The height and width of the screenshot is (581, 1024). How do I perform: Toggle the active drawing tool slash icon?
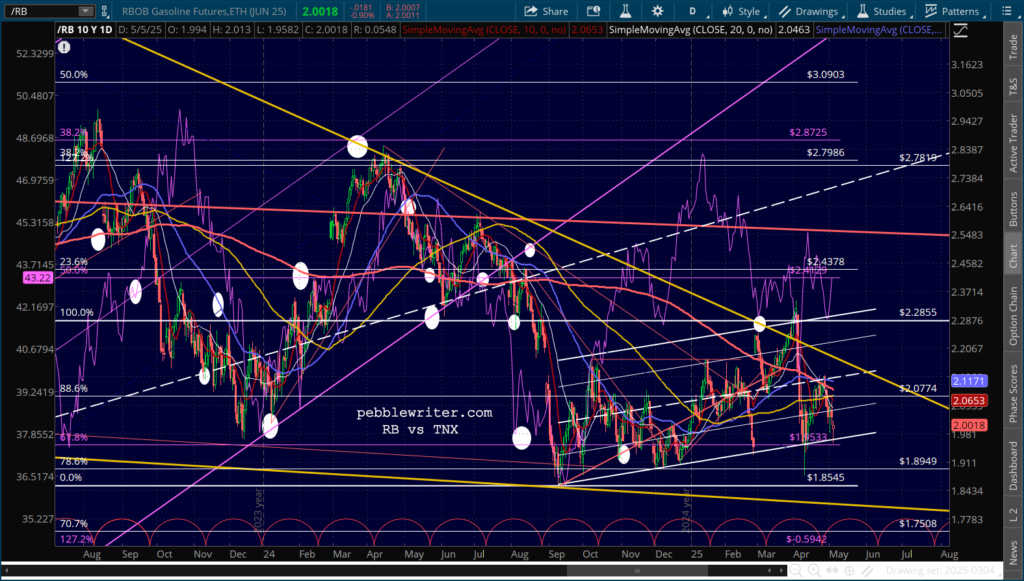pos(867,571)
